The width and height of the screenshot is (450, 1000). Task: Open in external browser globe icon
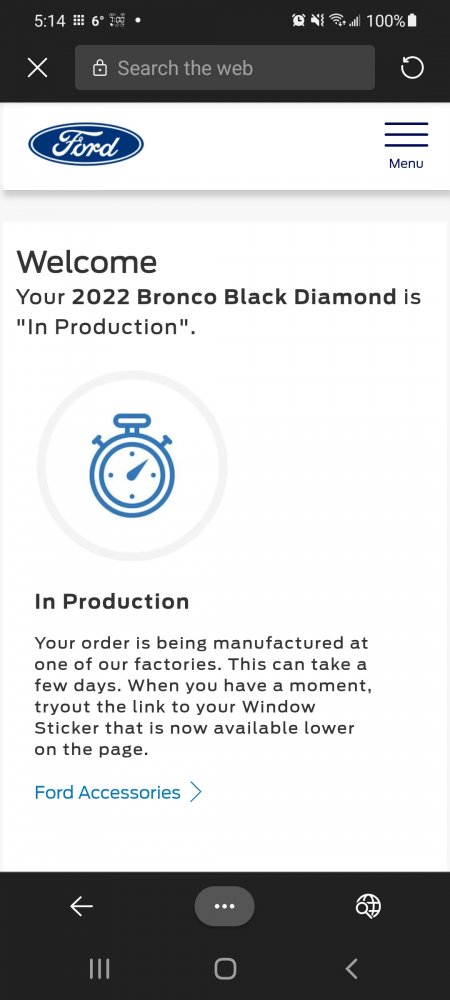(368, 906)
